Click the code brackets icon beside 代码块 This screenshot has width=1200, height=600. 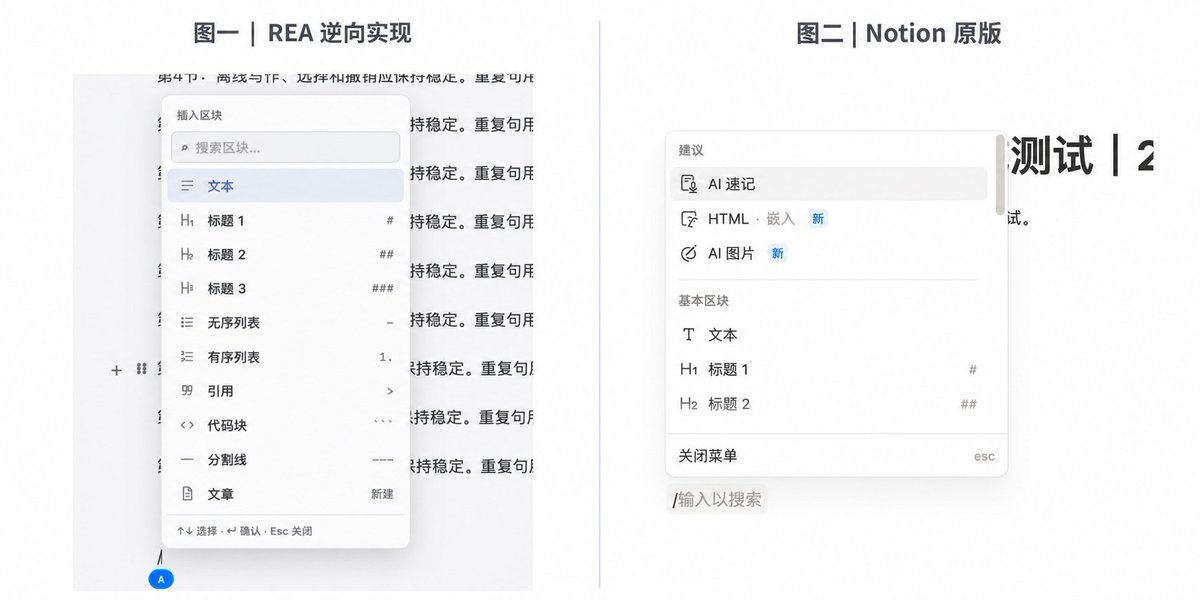pyautogui.click(x=187, y=425)
